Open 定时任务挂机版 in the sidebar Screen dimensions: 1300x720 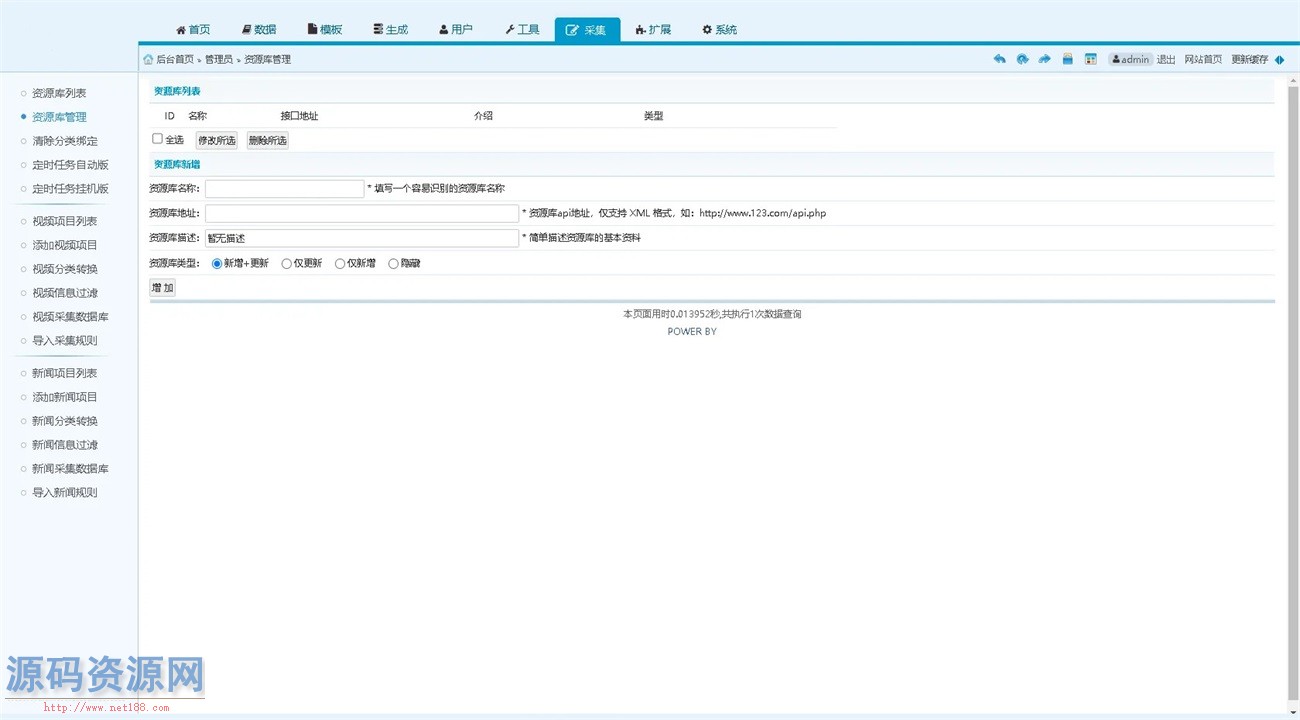click(70, 189)
